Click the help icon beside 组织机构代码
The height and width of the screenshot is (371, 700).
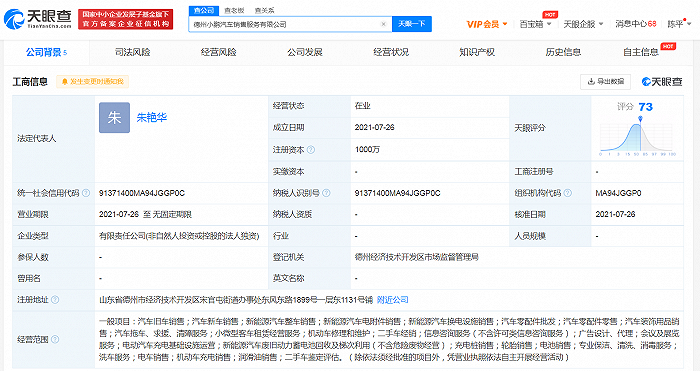568,193
